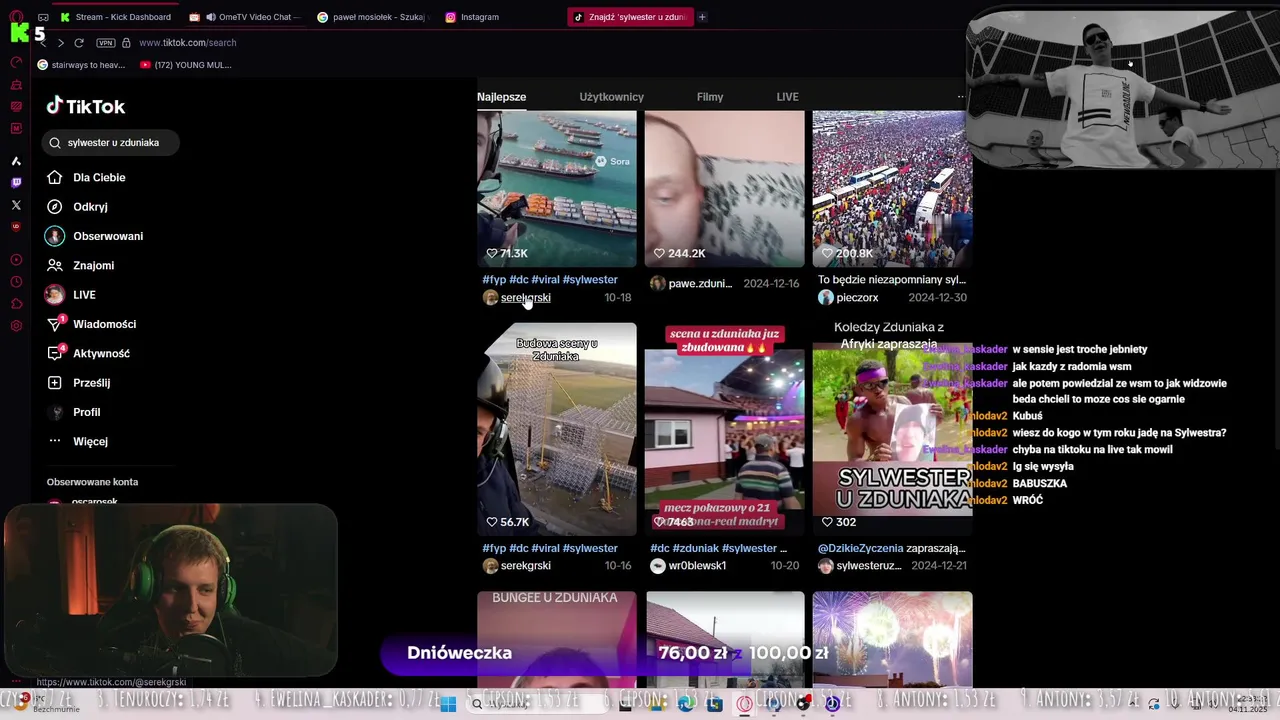Select the Filmy results tab
This screenshot has width=1280, height=720.
(710, 97)
